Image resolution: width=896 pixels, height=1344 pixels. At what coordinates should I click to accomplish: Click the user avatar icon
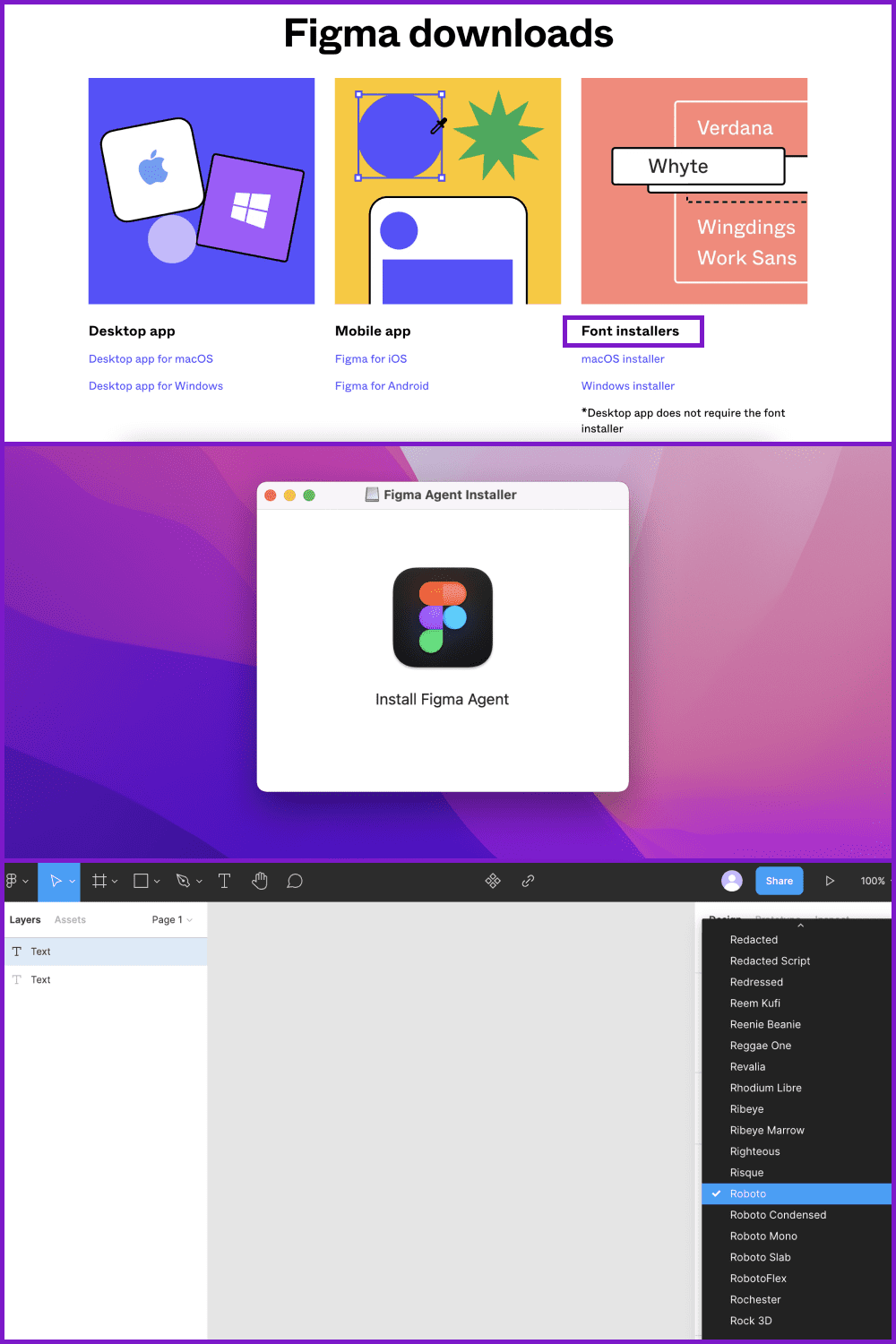[732, 881]
